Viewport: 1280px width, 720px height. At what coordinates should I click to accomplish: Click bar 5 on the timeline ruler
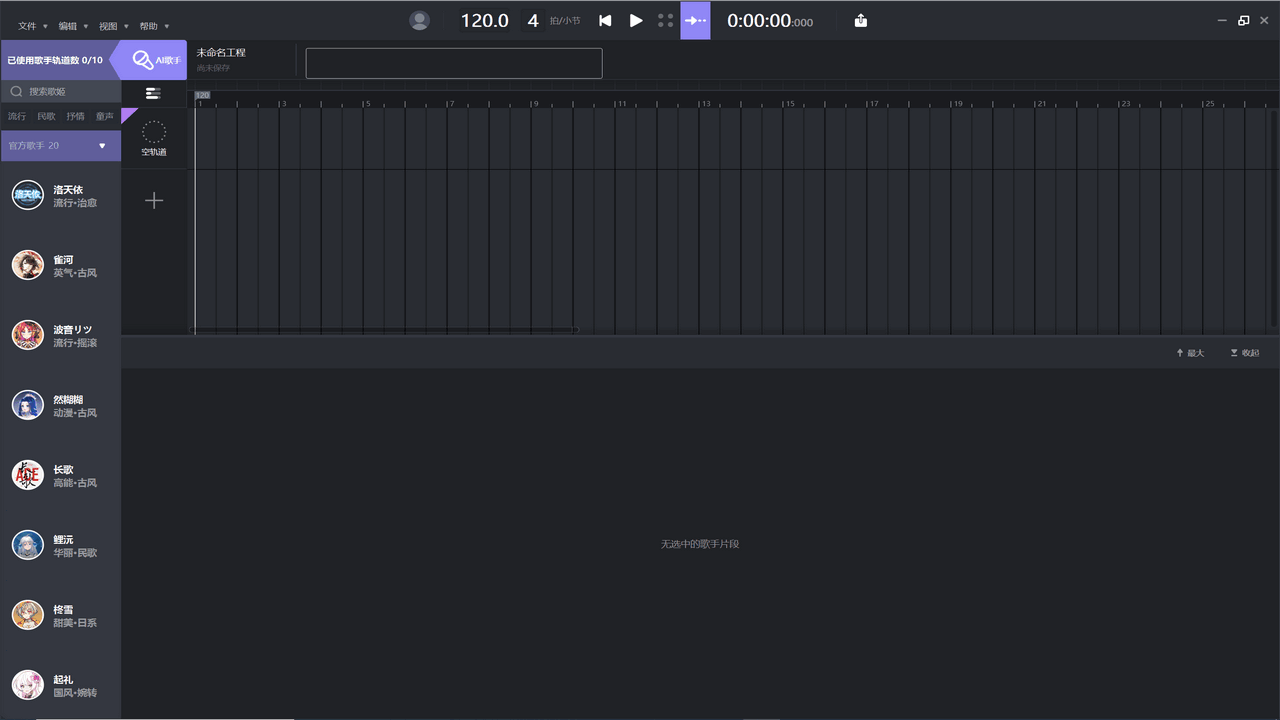tap(367, 104)
